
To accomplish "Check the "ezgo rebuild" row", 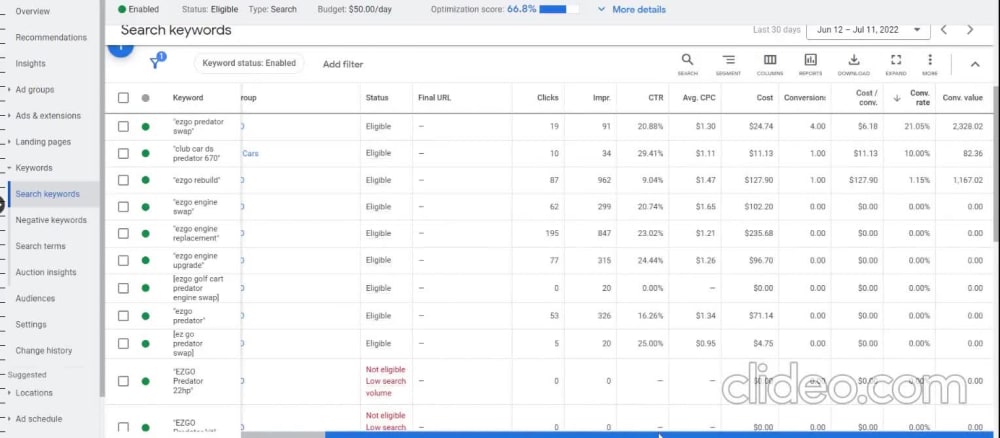I will 123,180.
